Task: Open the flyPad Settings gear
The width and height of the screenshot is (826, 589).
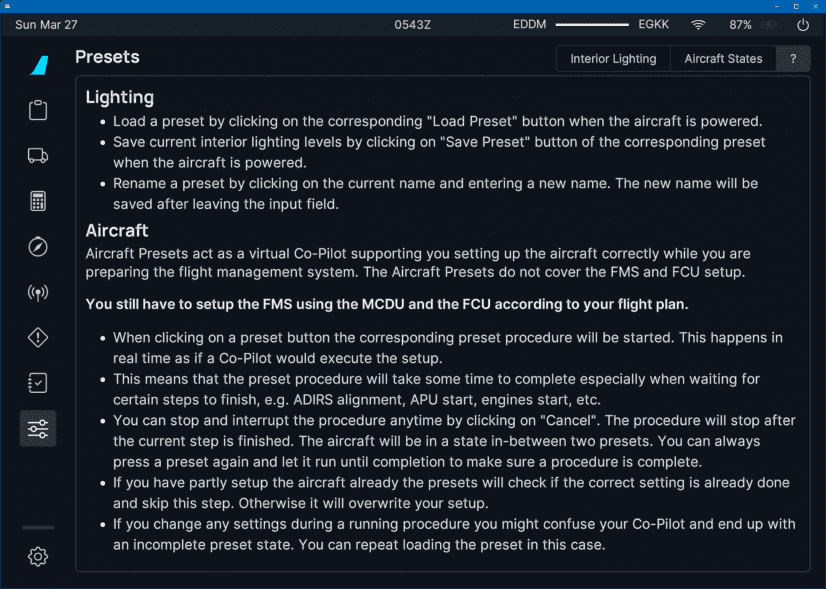Action: 38,557
